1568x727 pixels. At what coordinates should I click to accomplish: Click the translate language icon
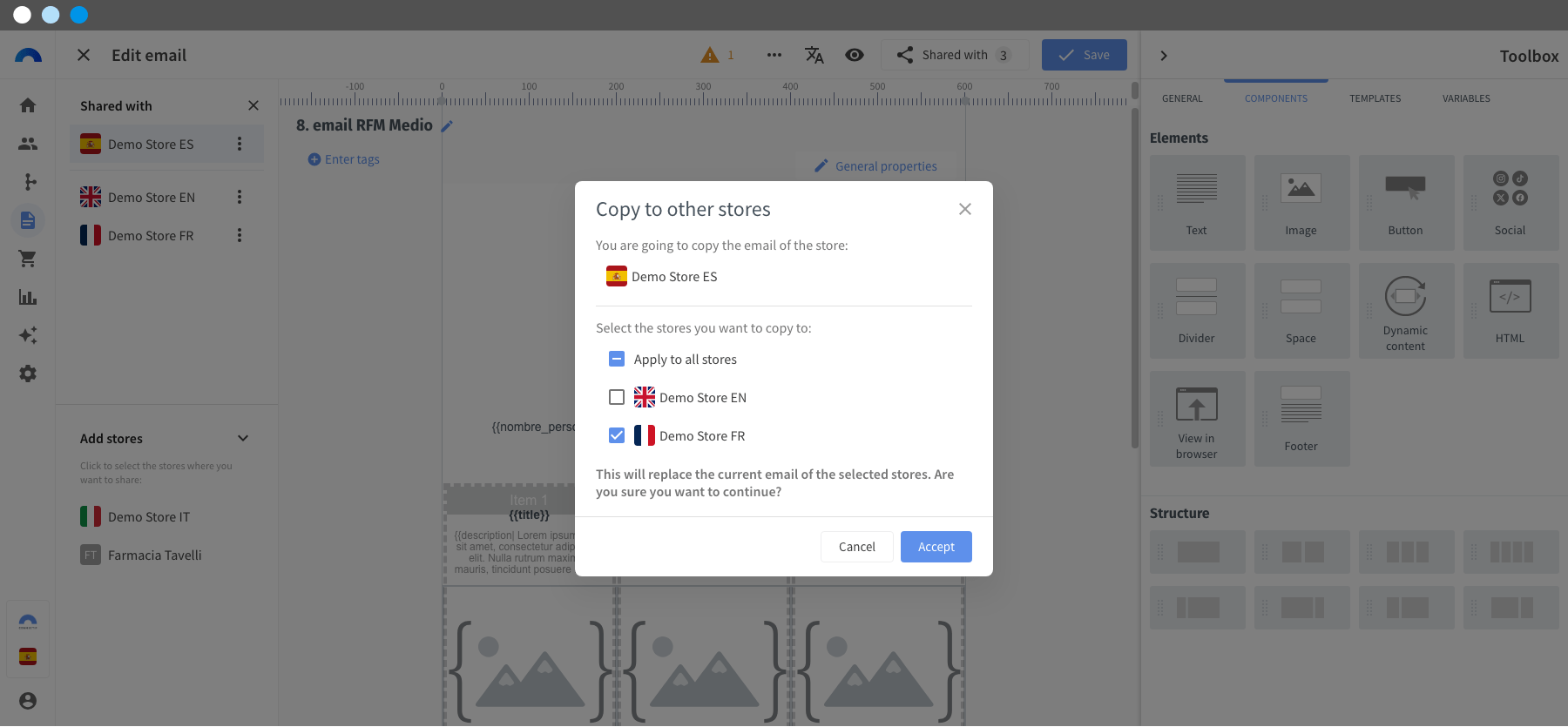(814, 55)
